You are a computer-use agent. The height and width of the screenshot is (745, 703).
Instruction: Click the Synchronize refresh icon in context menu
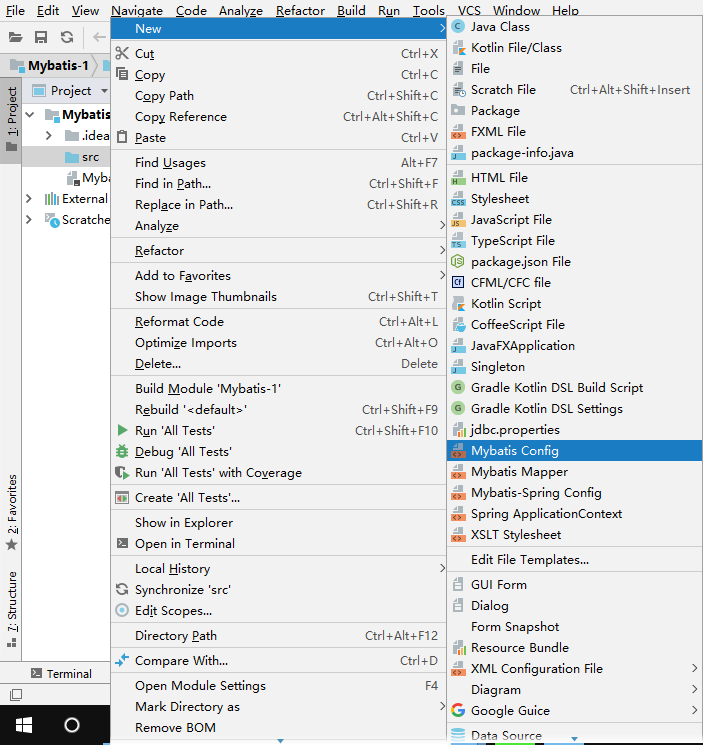coord(122,589)
